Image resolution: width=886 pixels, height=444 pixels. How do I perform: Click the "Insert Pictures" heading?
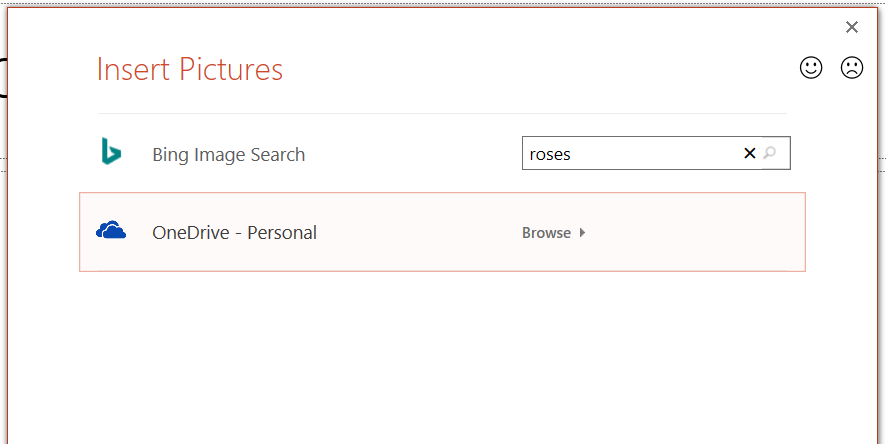point(190,70)
